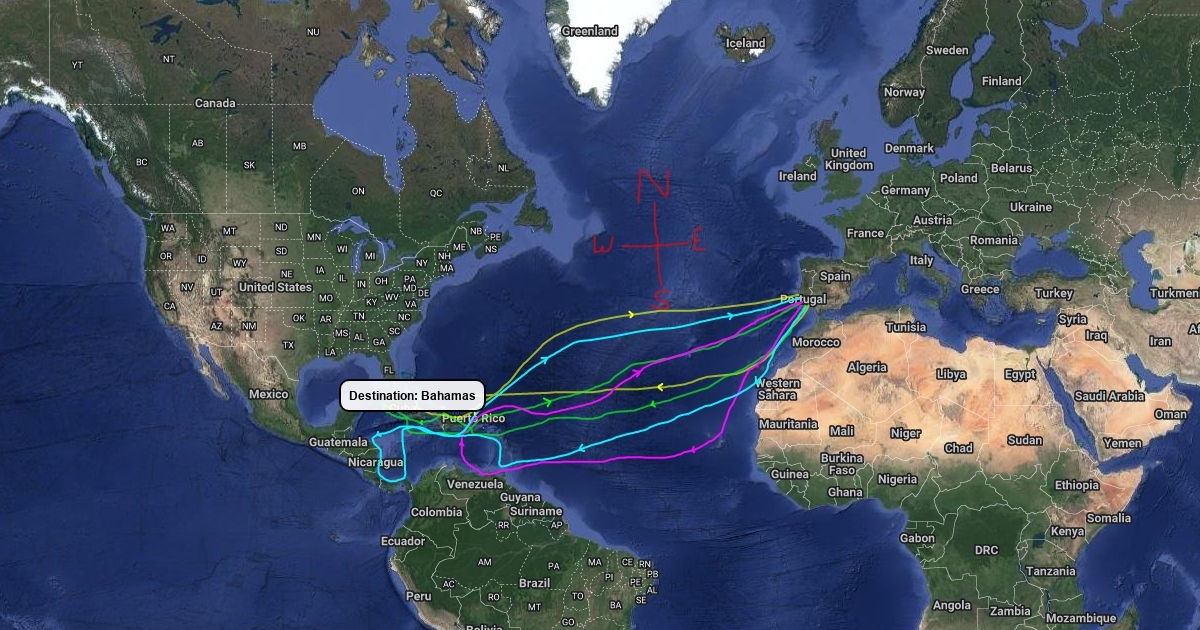Select the United Kingdom map label
Image resolution: width=1200 pixels, height=630 pixels.
click(x=851, y=159)
